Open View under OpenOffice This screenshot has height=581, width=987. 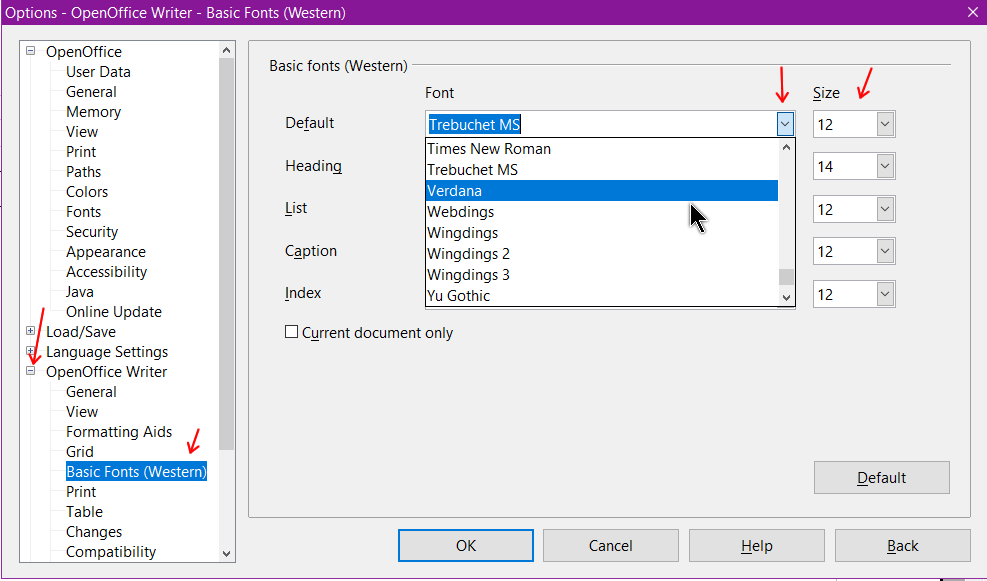point(82,132)
